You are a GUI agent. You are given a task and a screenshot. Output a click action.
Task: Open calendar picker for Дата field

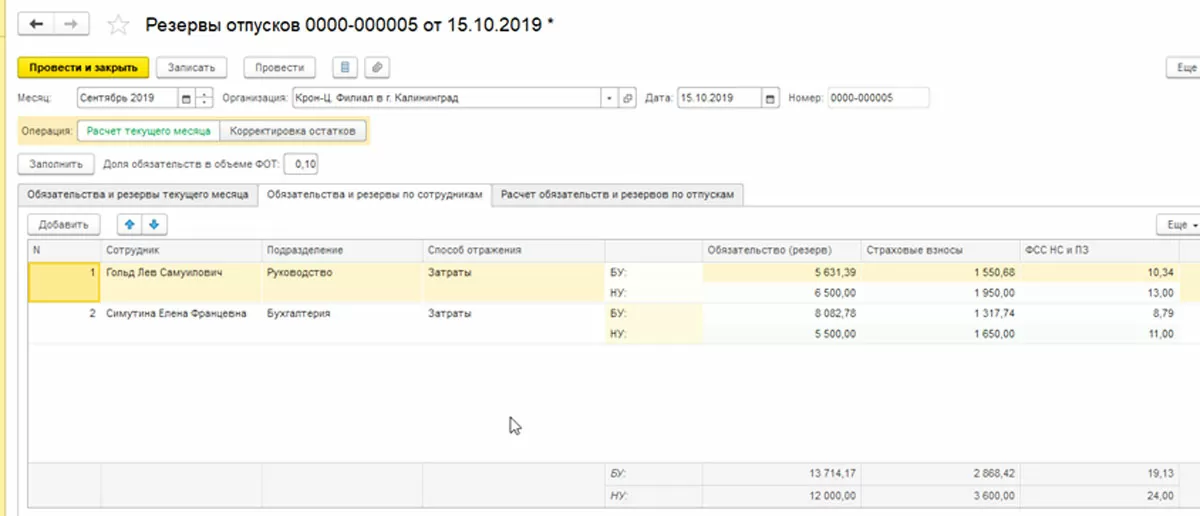(x=770, y=98)
